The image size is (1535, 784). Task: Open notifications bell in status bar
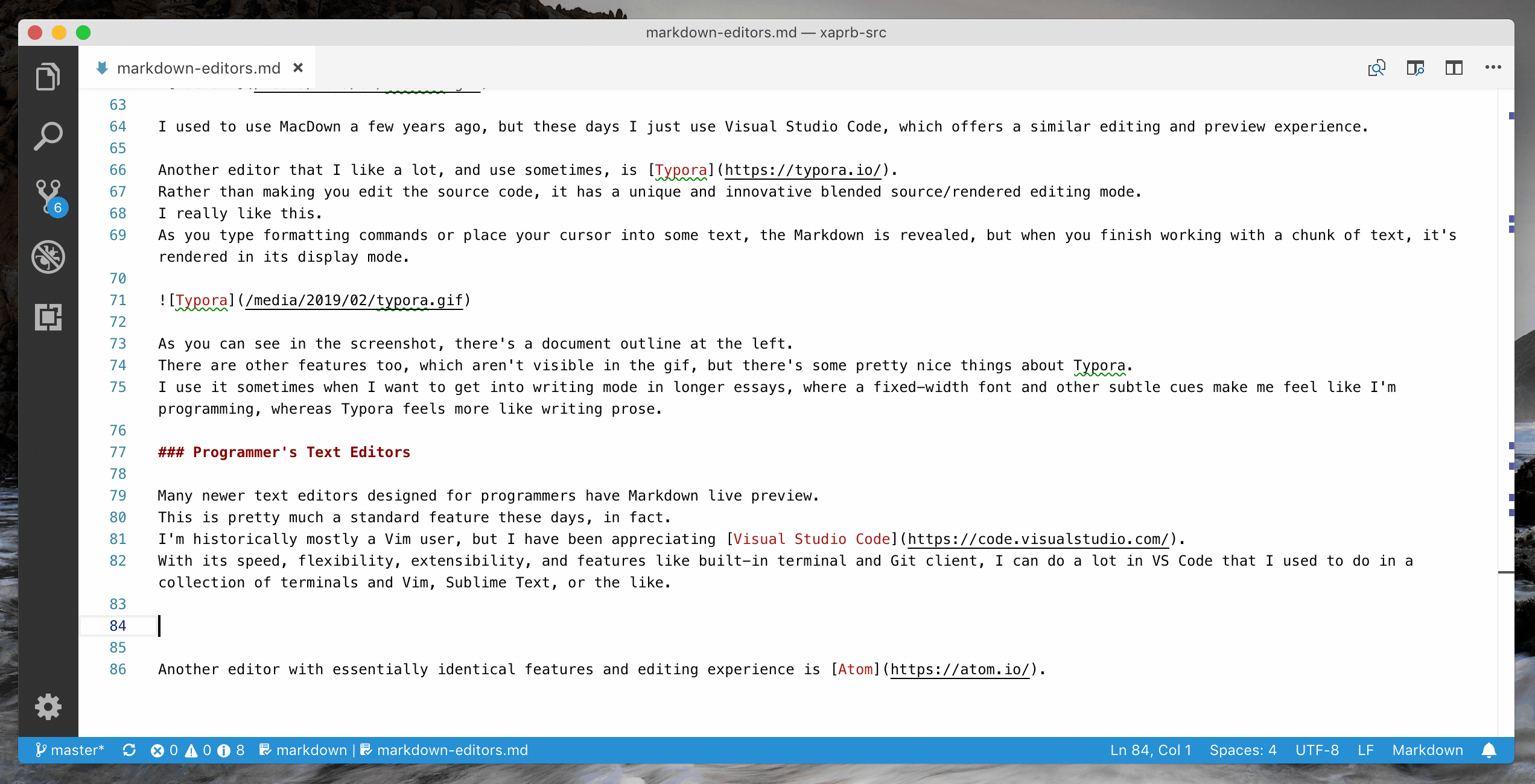click(1489, 750)
